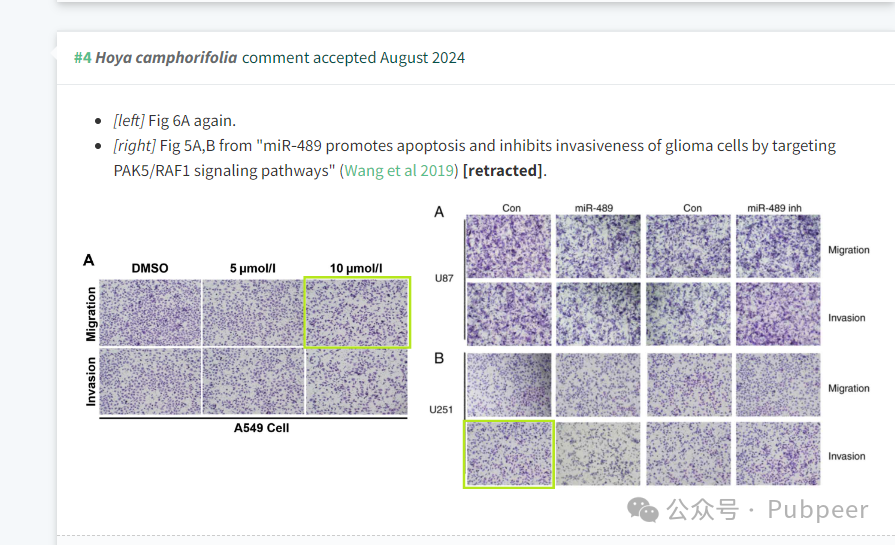895x545 pixels.
Task: Open the #4 comment permalink
Action: [83, 58]
